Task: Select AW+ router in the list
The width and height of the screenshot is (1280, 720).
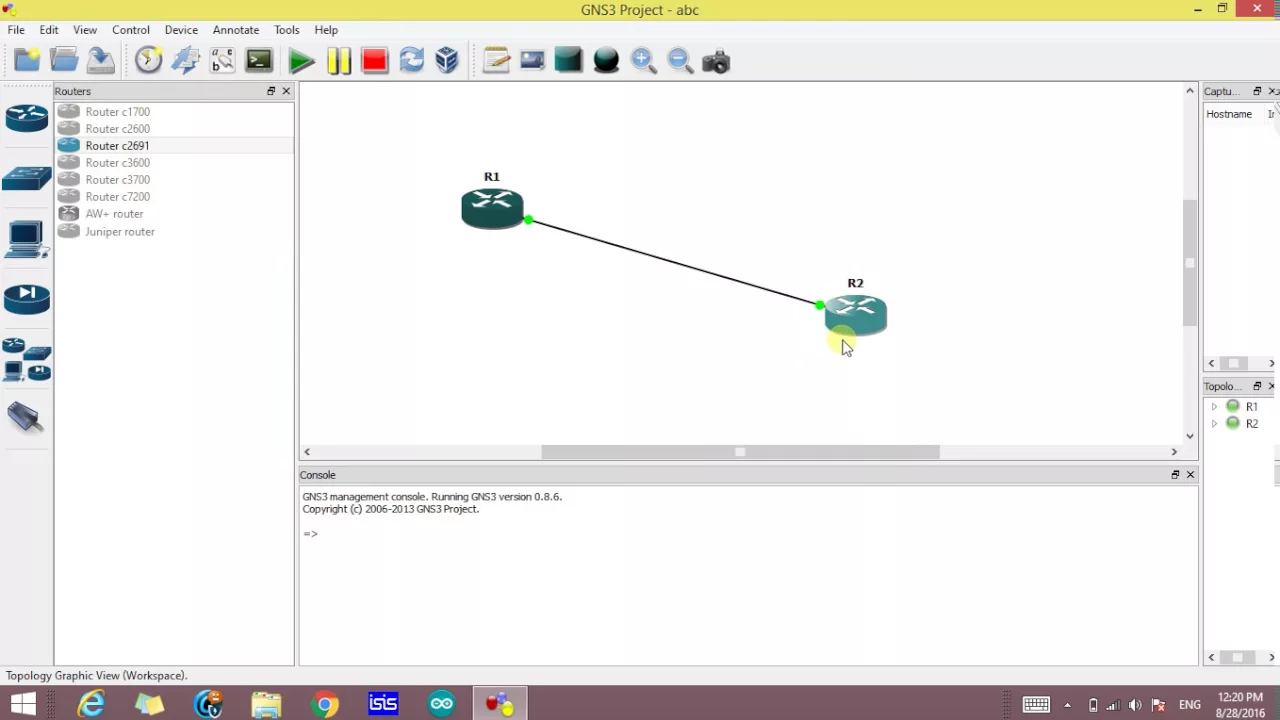Action: coord(174,214)
